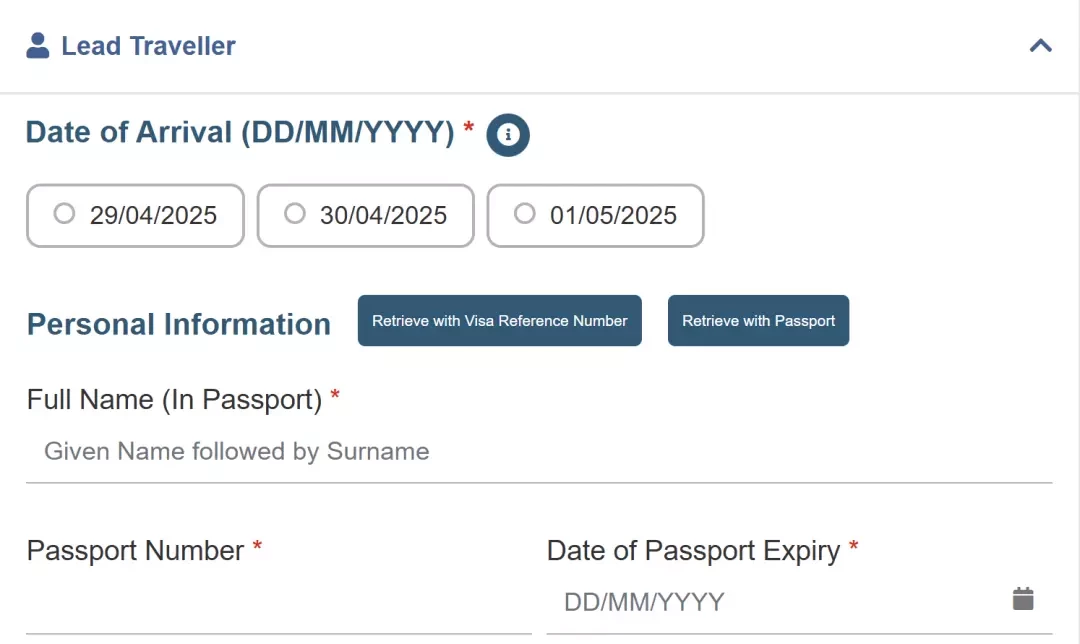Click into the Passport Number field

tap(279, 603)
